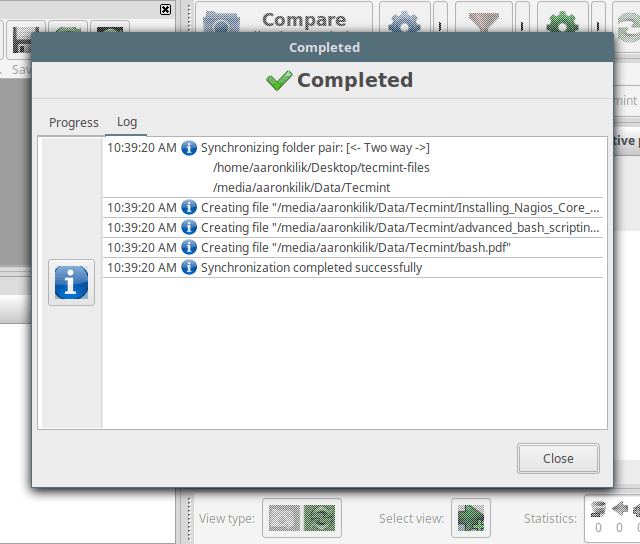Open synchronization settings green gear
This screenshot has width=640, height=544.
[x=563, y=19]
